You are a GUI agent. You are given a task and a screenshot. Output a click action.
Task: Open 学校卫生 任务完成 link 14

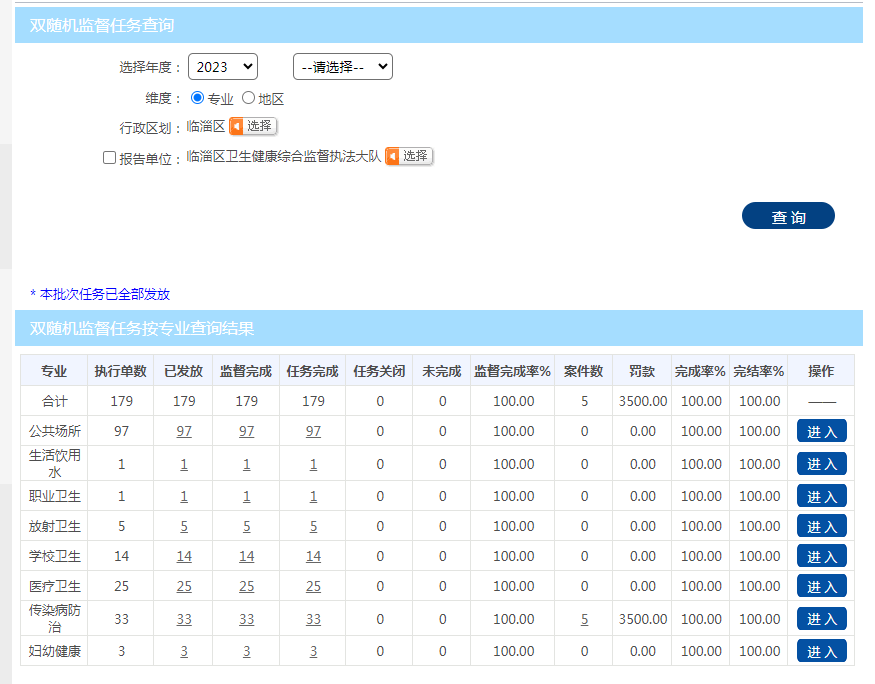coord(313,556)
